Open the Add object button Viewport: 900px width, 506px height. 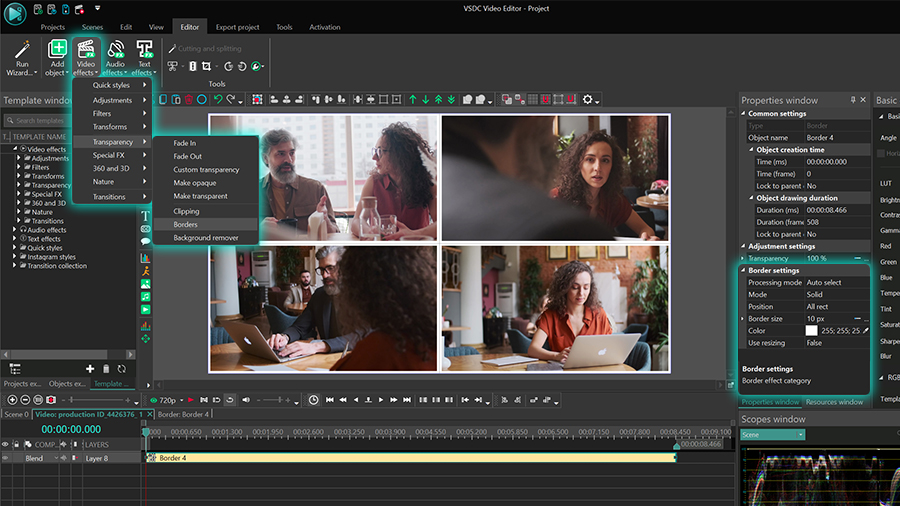(57, 57)
